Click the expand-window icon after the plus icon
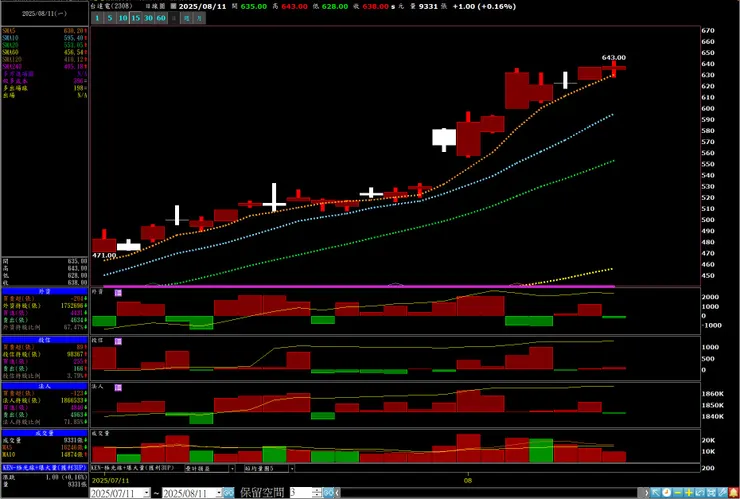The height and width of the screenshot is (499, 740). pos(699,493)
